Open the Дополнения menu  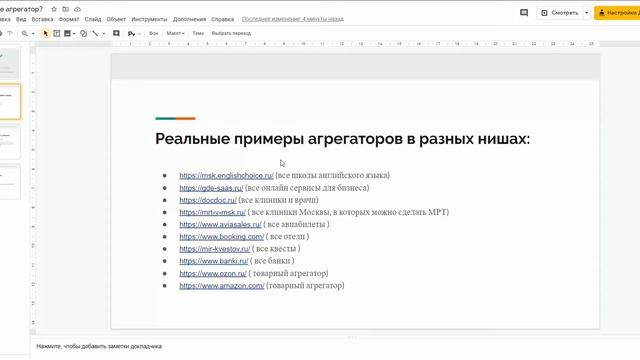pos(189,19)
